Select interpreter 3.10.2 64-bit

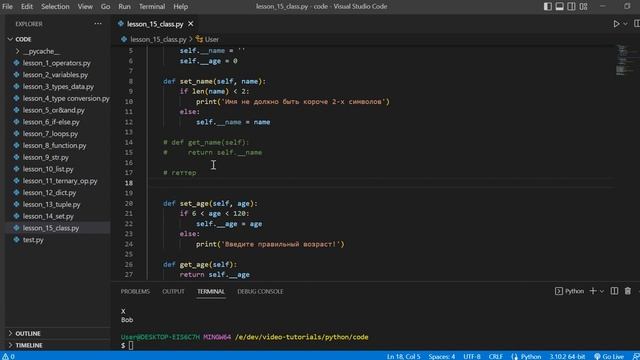click(x=567, y=356)
